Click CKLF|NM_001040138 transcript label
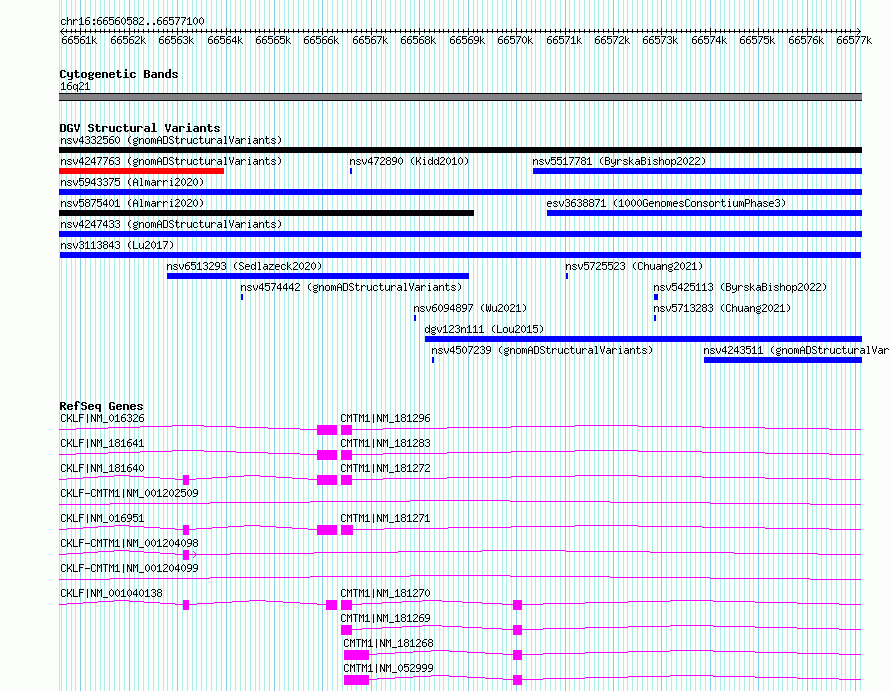890x691 pixels. tap(111, 593)
